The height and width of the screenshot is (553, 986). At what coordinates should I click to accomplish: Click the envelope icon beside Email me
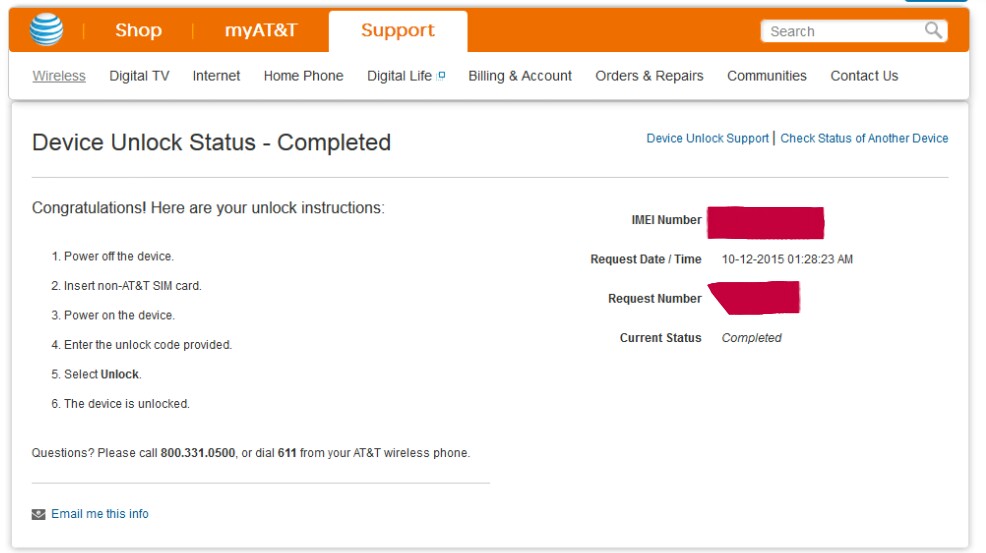point(39,514)
